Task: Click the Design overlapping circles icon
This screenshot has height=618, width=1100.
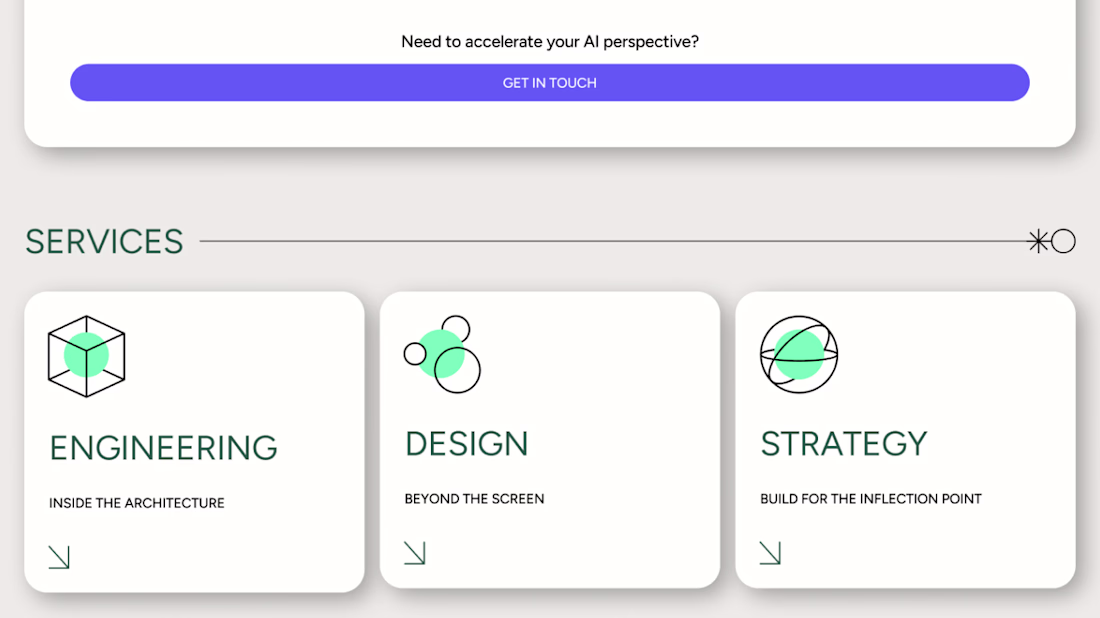Action: pyautogui.click(x=442, y=354)
